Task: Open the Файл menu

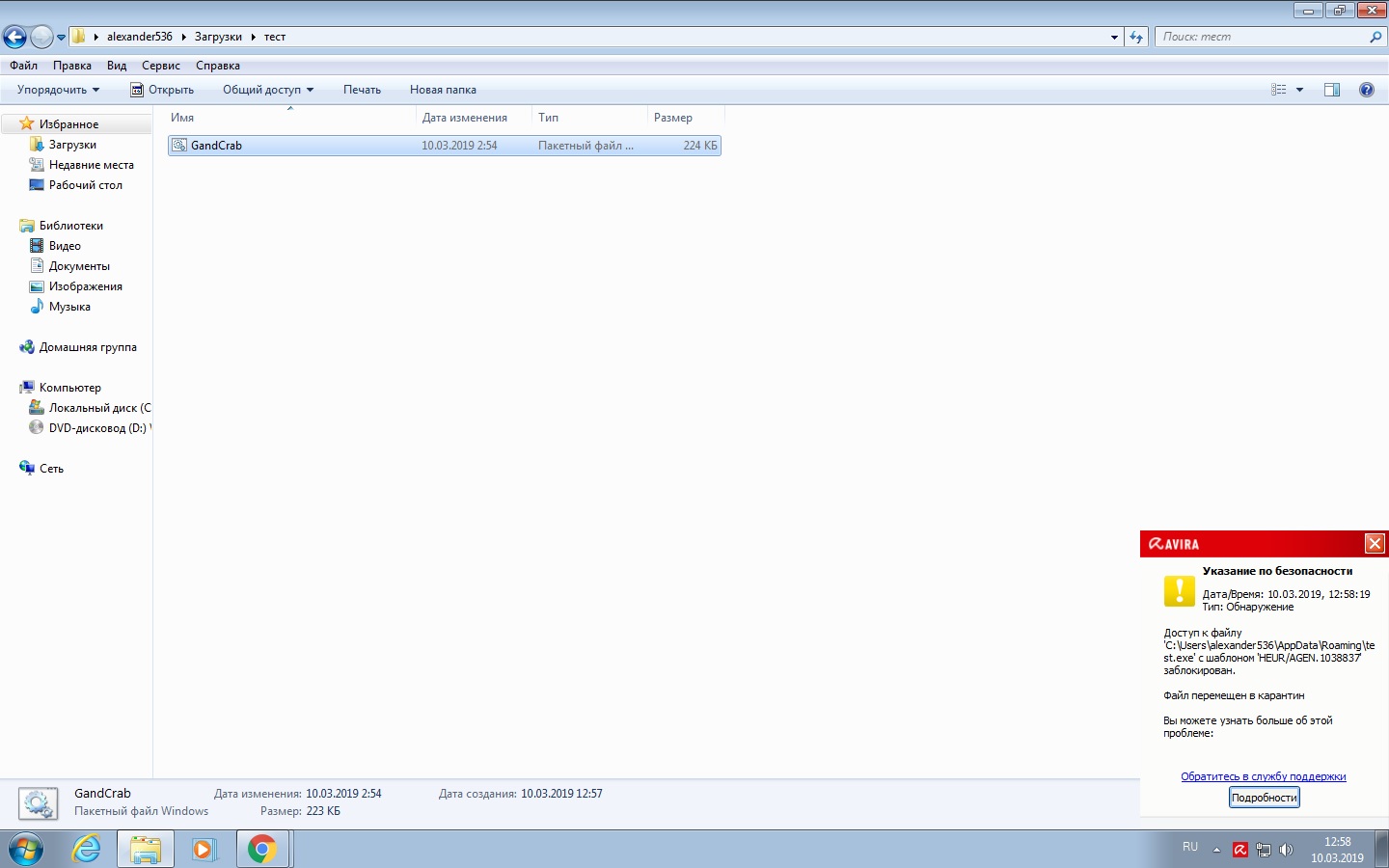Action: (x=24, y=66)
